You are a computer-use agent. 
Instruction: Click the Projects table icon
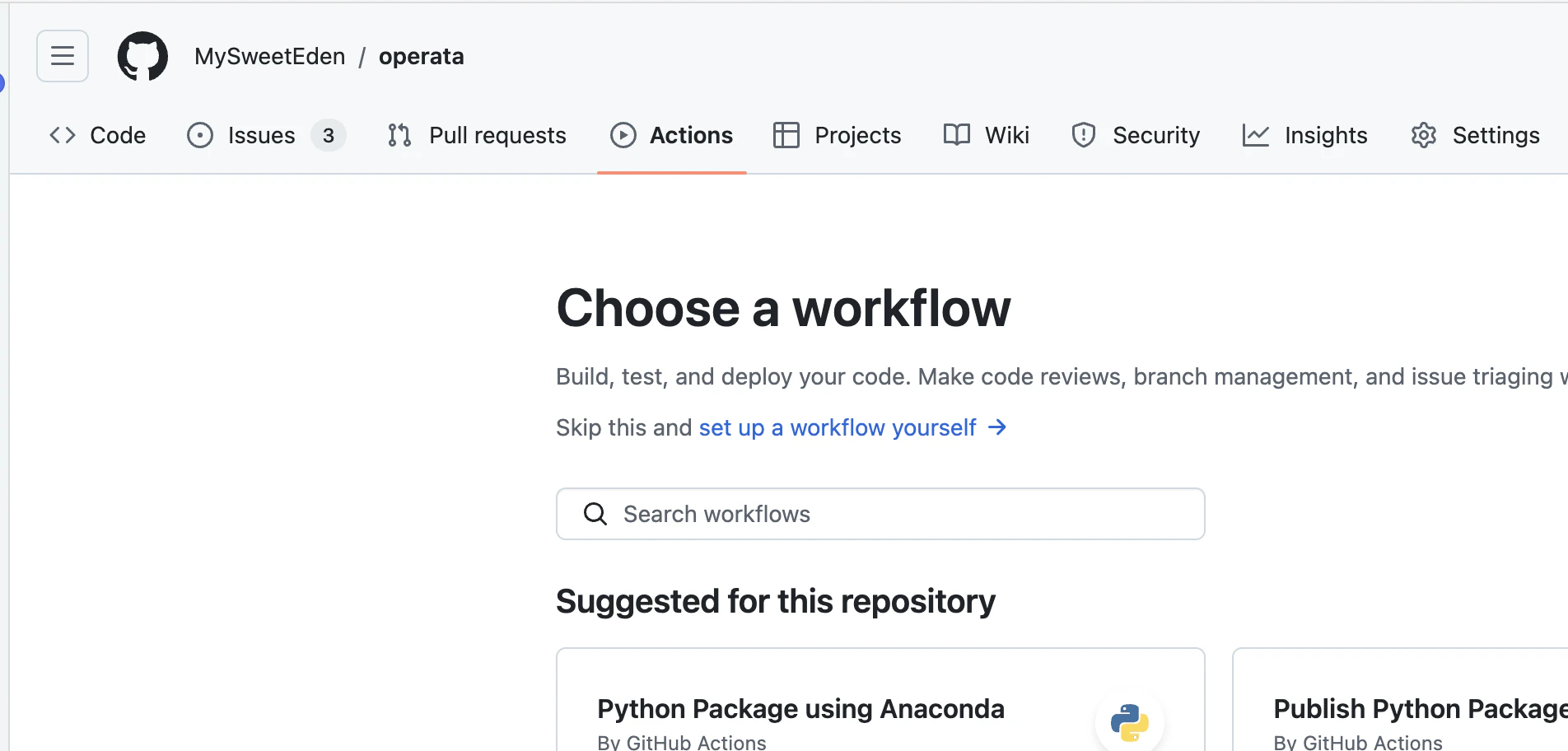tap(786, 135)
